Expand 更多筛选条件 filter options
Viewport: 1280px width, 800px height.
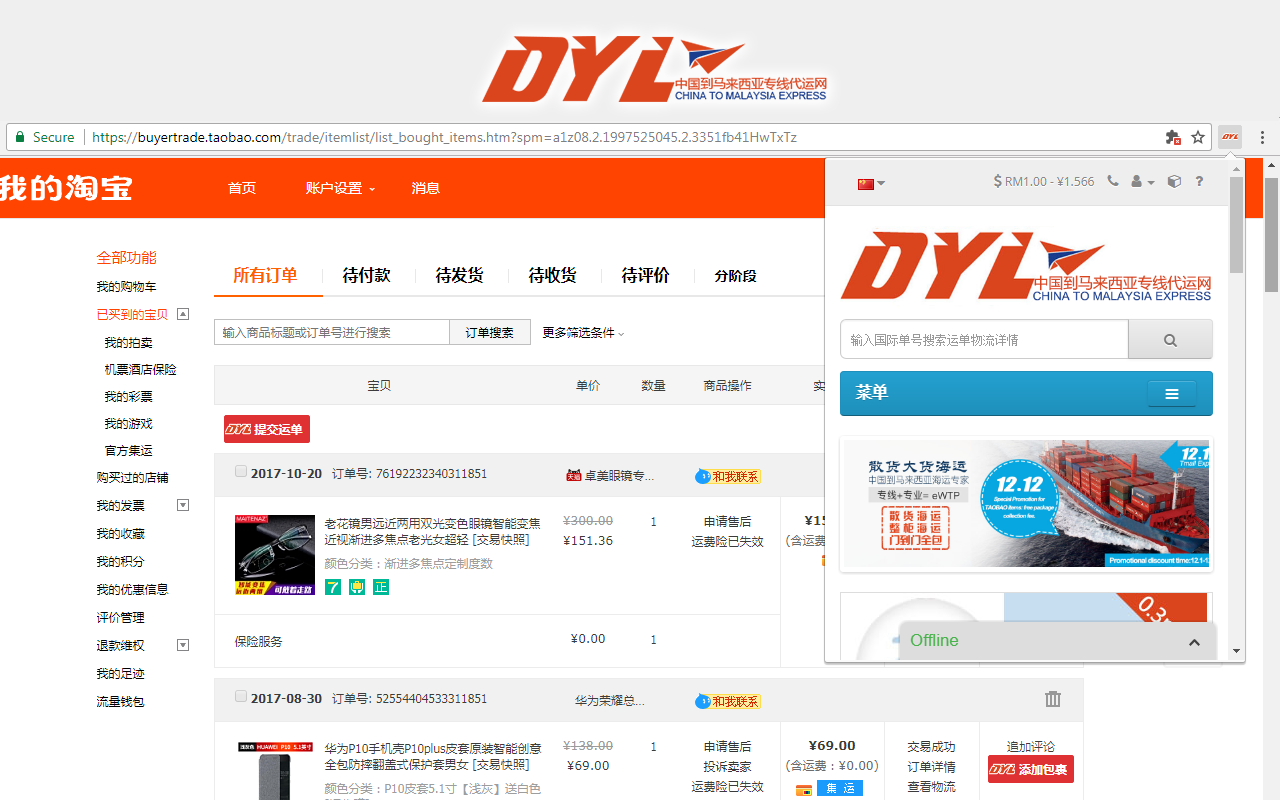[x=583, y=333]
